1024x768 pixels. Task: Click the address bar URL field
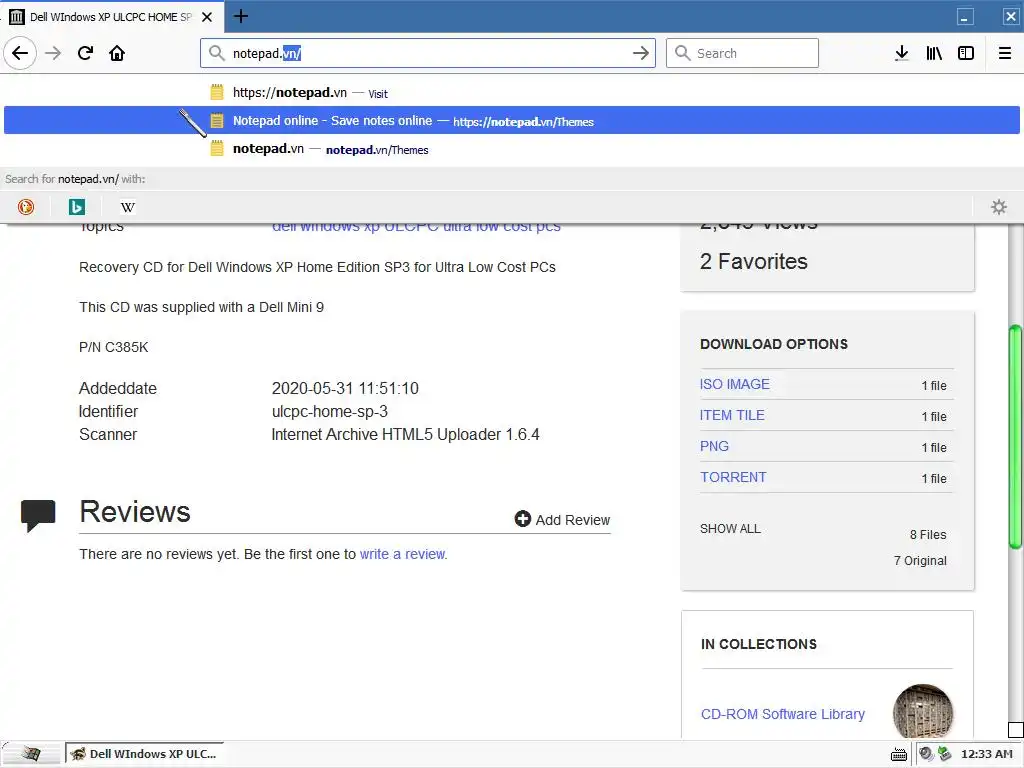pyautogui.click(x=428, y=53)
